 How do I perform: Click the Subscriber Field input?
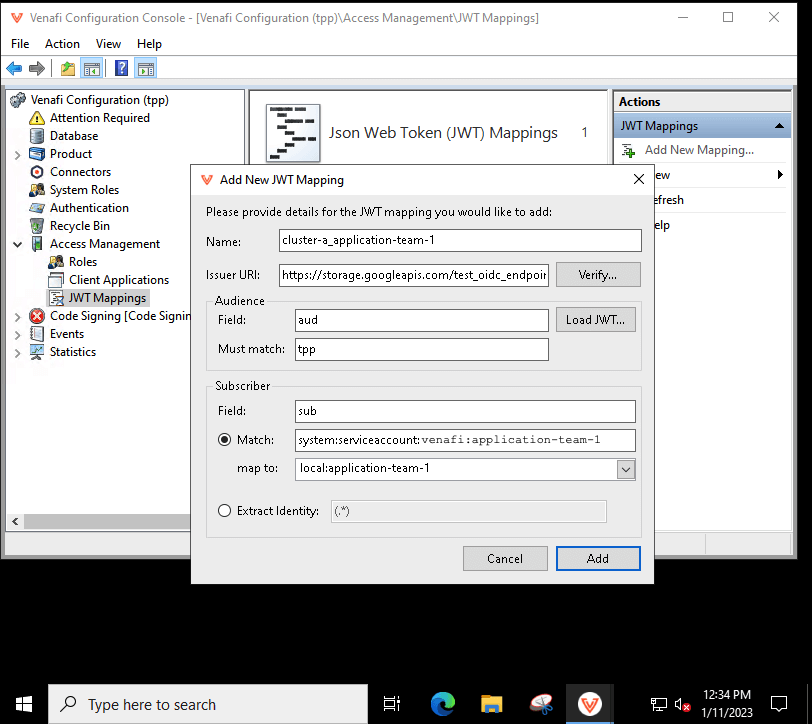[465, 411]
